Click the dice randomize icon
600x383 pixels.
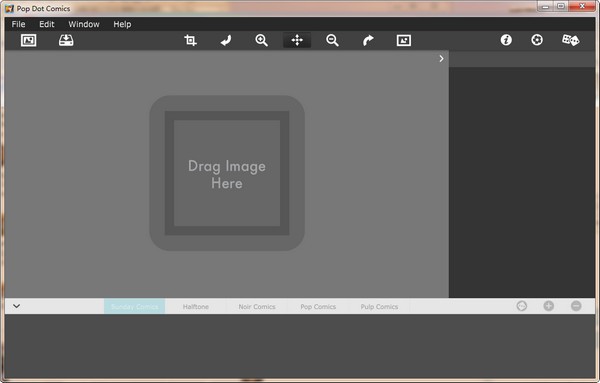coord(571,40)
